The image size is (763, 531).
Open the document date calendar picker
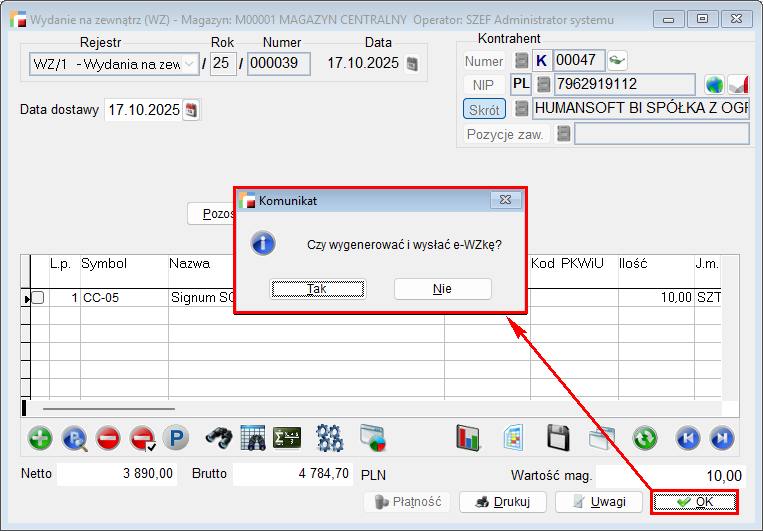tap(411, 64)
